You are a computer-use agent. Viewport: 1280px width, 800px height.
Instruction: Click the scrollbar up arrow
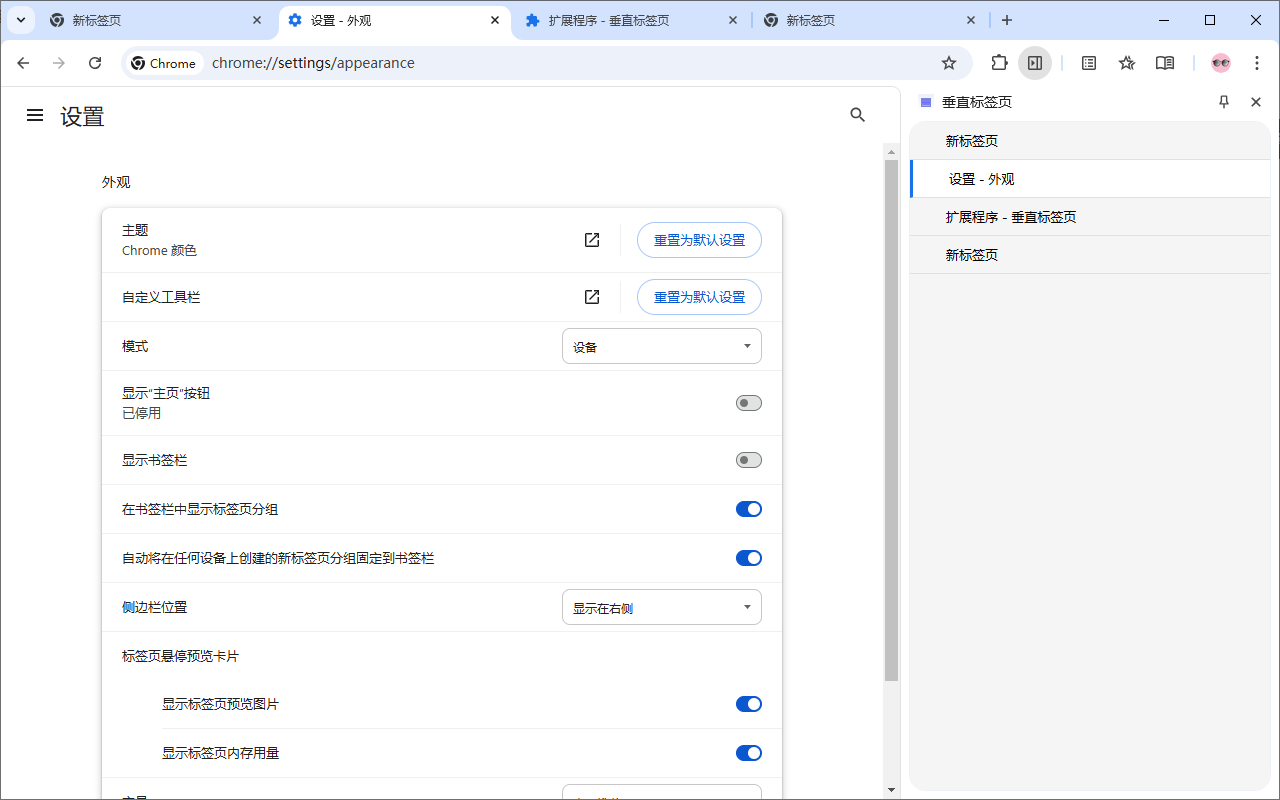pos(892,151)
